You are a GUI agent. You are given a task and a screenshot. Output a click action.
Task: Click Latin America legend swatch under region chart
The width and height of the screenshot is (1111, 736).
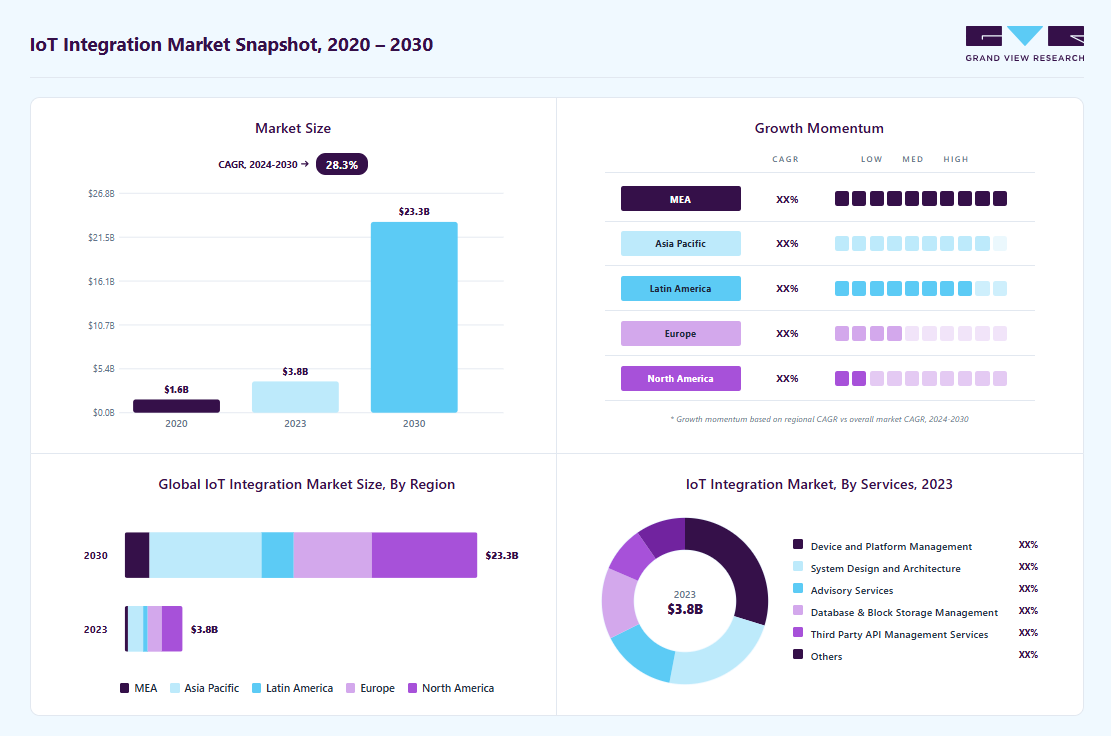click(x=256, y=688)
